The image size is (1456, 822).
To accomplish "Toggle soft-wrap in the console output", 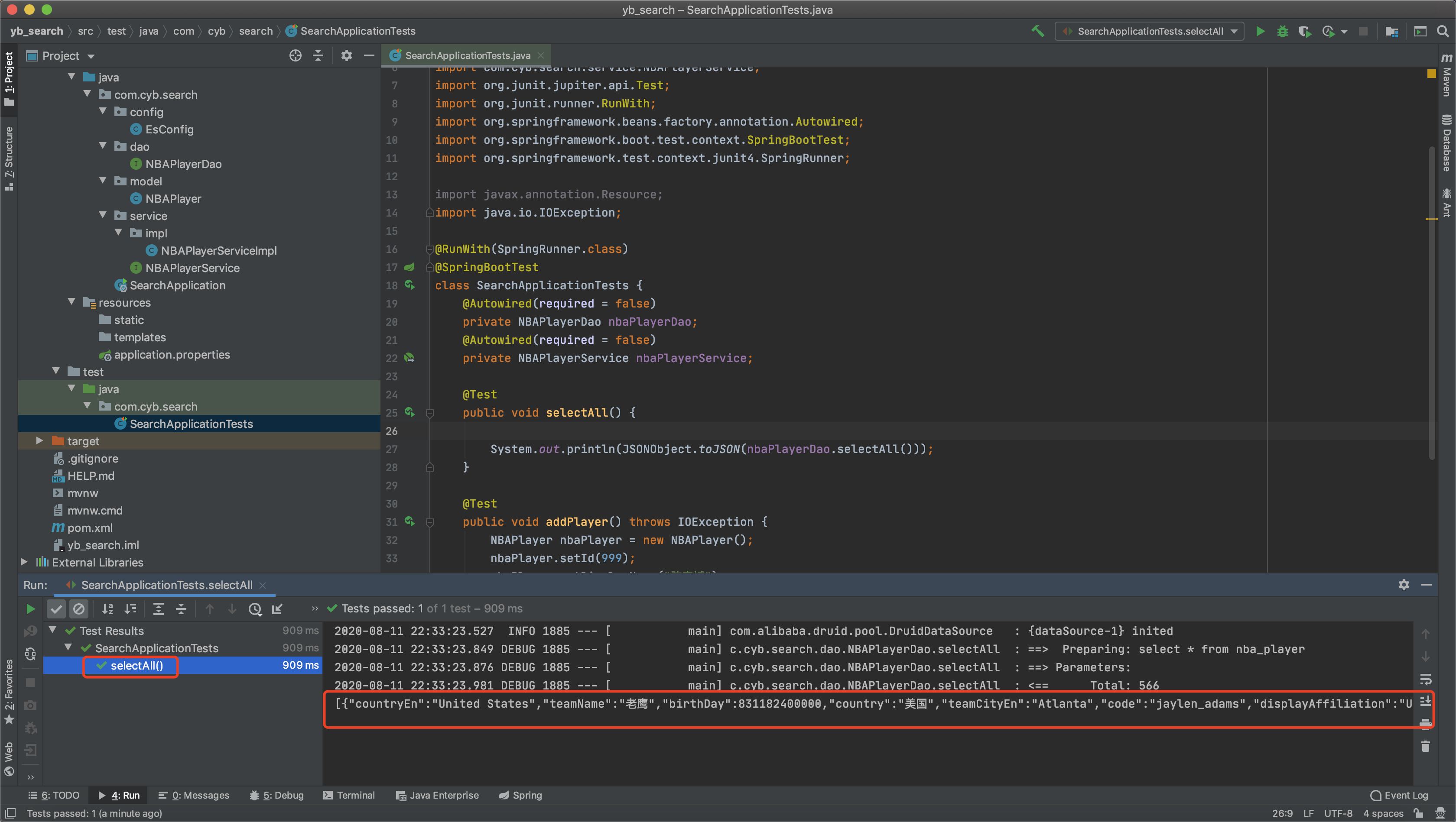I will pos(1426,679).
